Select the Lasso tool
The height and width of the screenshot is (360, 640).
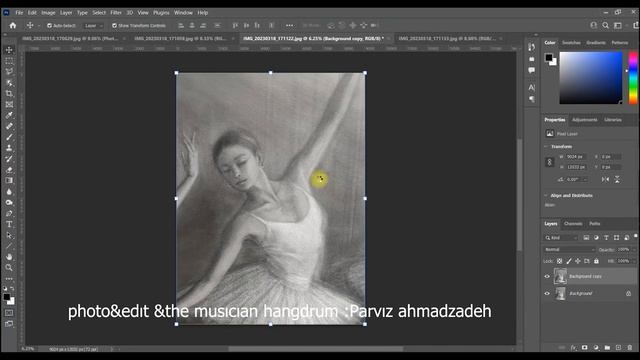[x=9, y=72]
